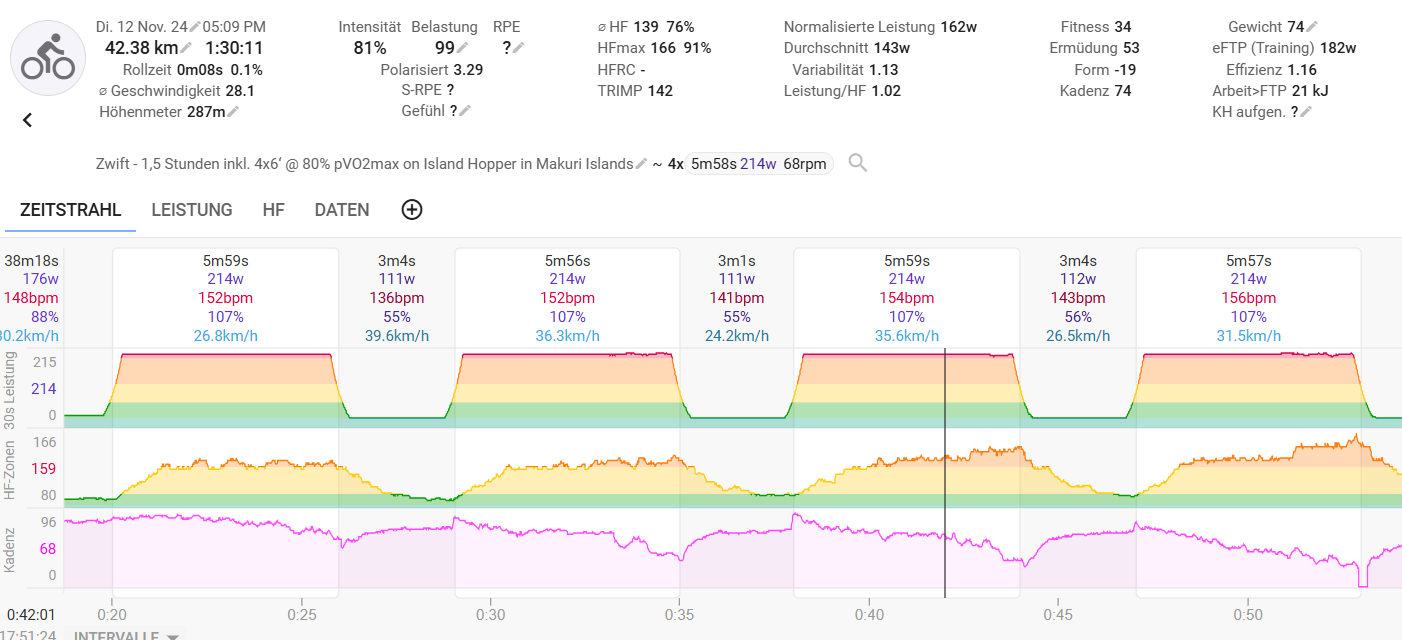Select the first 5m59s 152bpm interval block
This screenshot has height=640, width=1402.
225,298
